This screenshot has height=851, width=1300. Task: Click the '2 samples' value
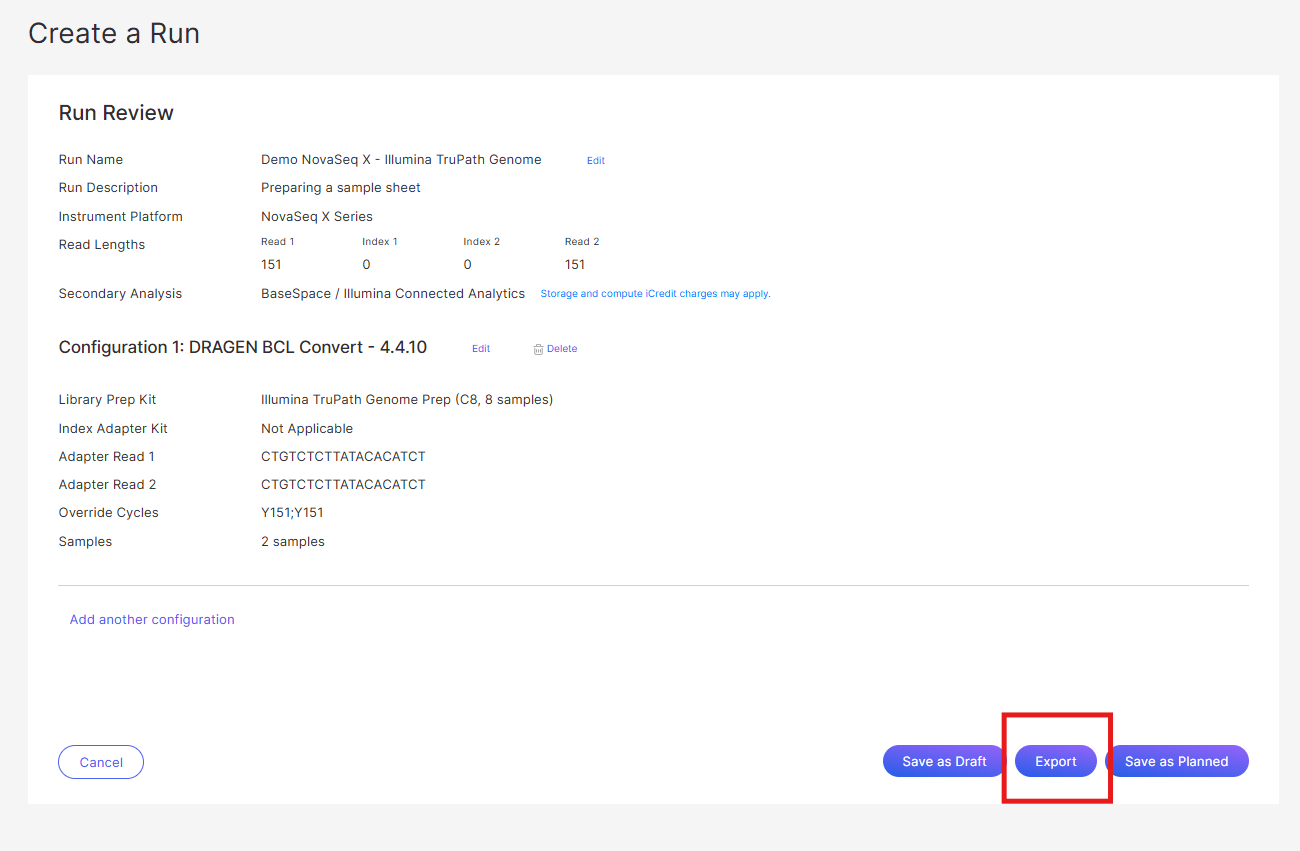[x=292, y=541]
